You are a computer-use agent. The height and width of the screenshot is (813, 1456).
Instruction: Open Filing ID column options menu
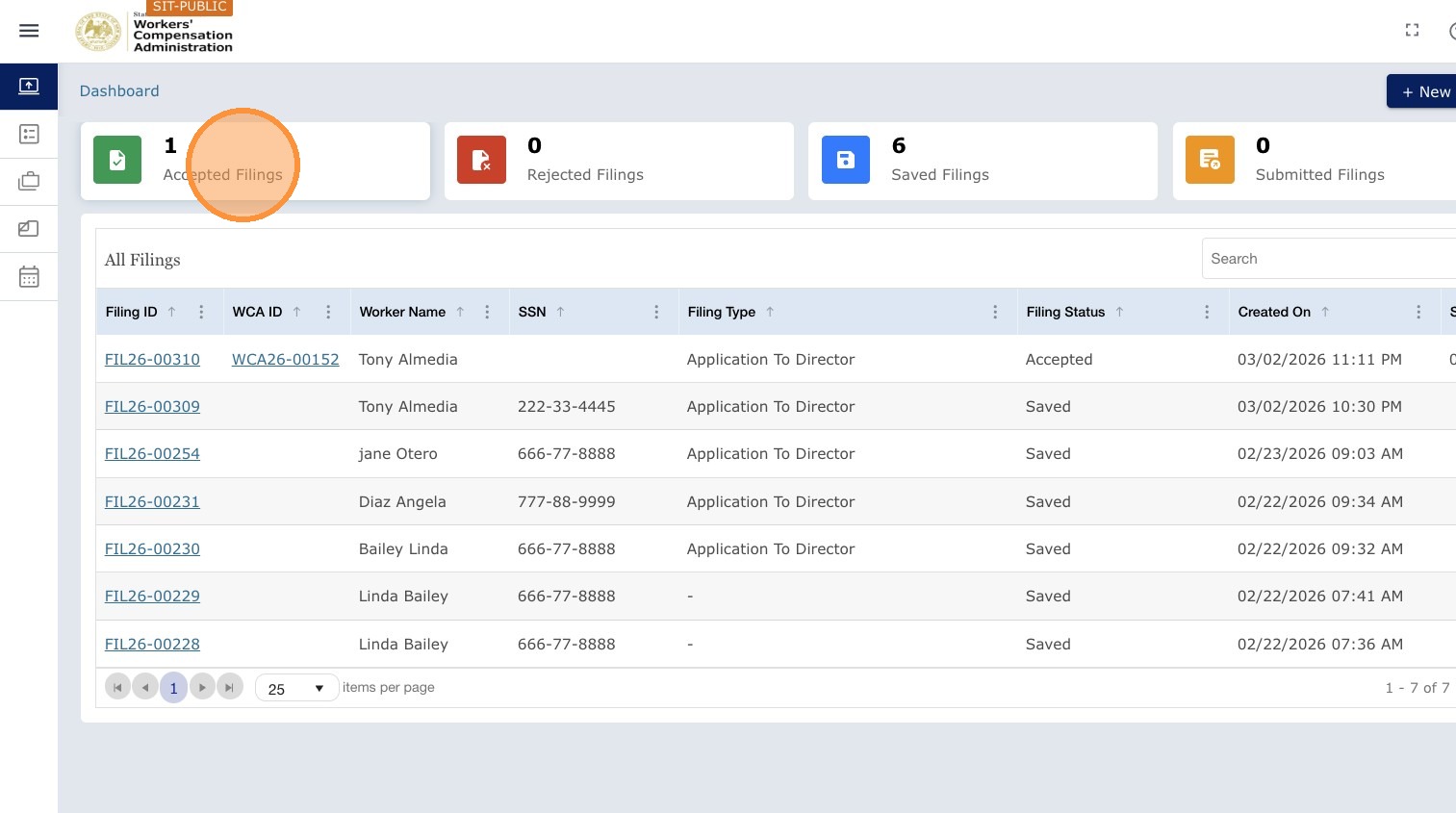(x=201, y=312)
